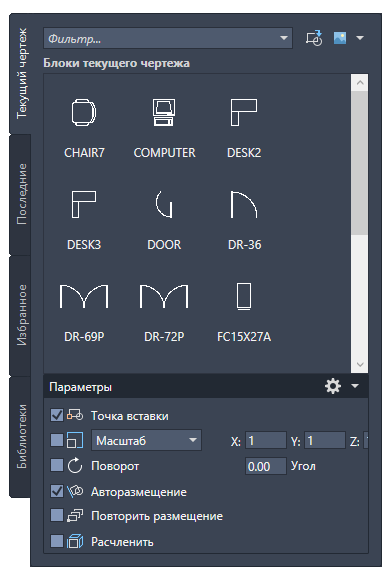Click the scale icon beside Масштаб
Screen dimensions: 392x580
[x=75, y=440]
